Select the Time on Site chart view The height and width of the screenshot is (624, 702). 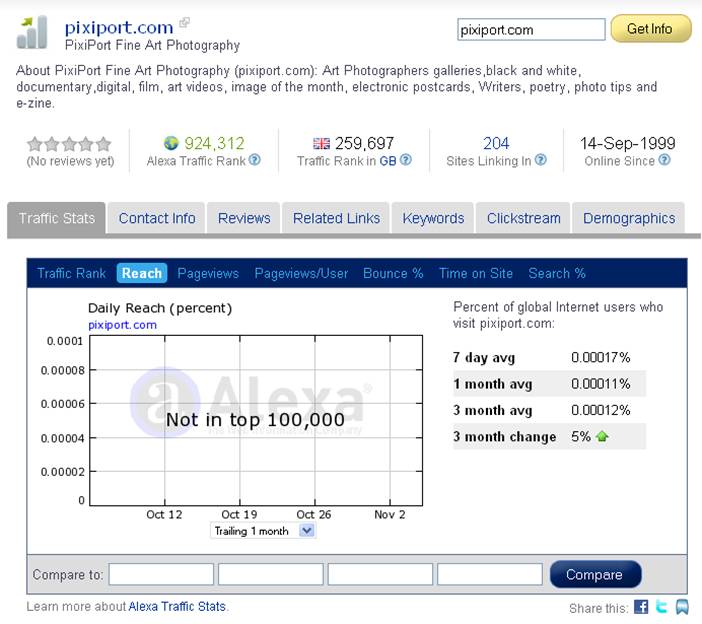[x=475, y=273]
